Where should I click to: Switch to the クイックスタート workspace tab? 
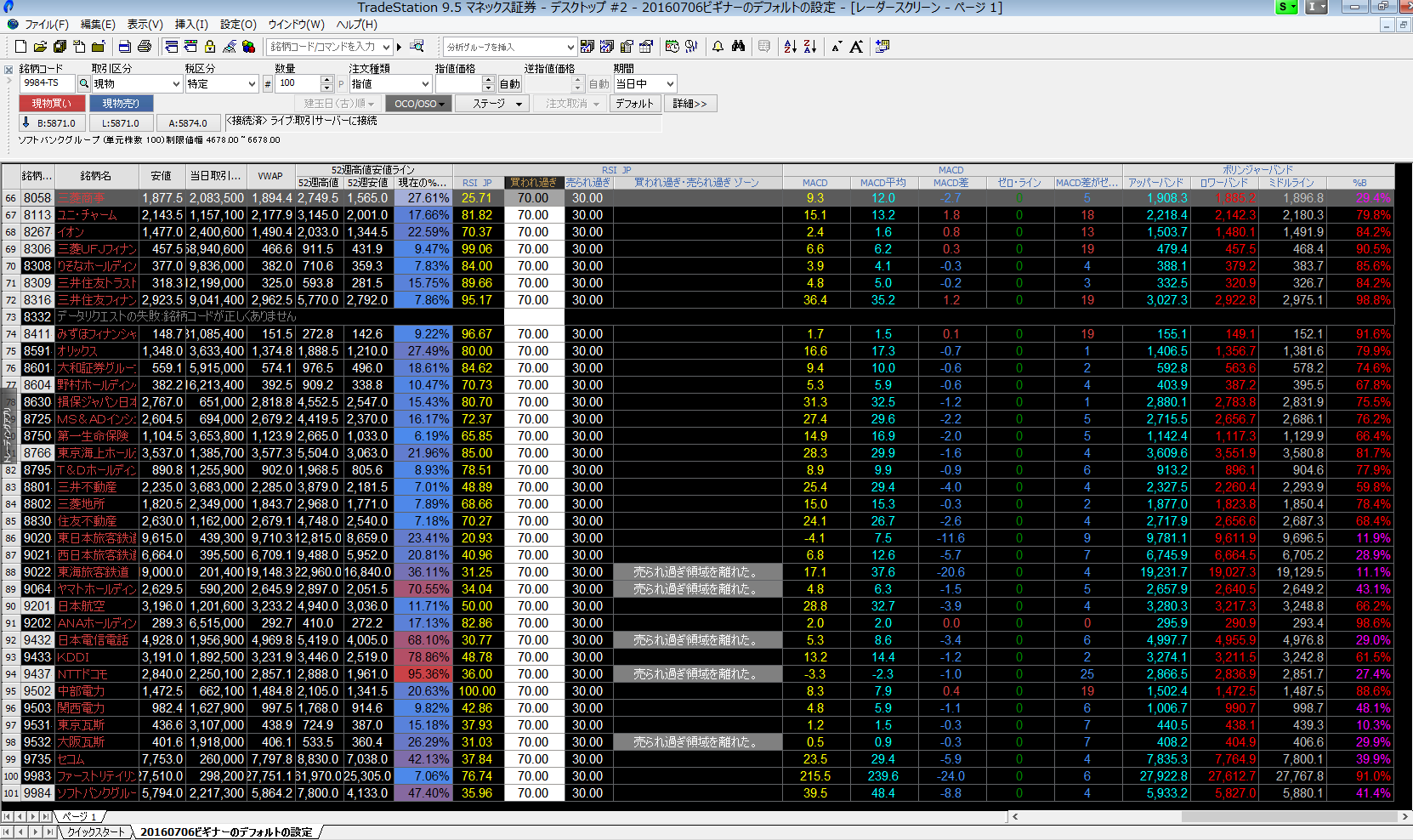(96, 832)
